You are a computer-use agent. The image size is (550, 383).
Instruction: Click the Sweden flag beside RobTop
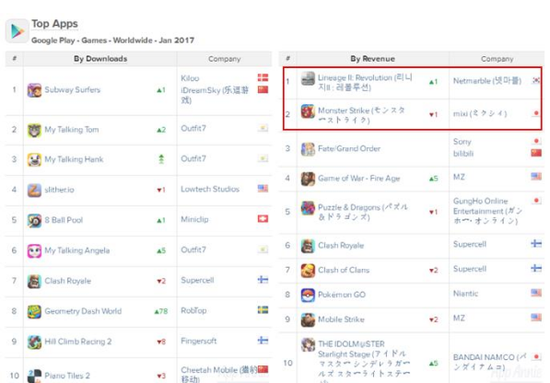263,310
